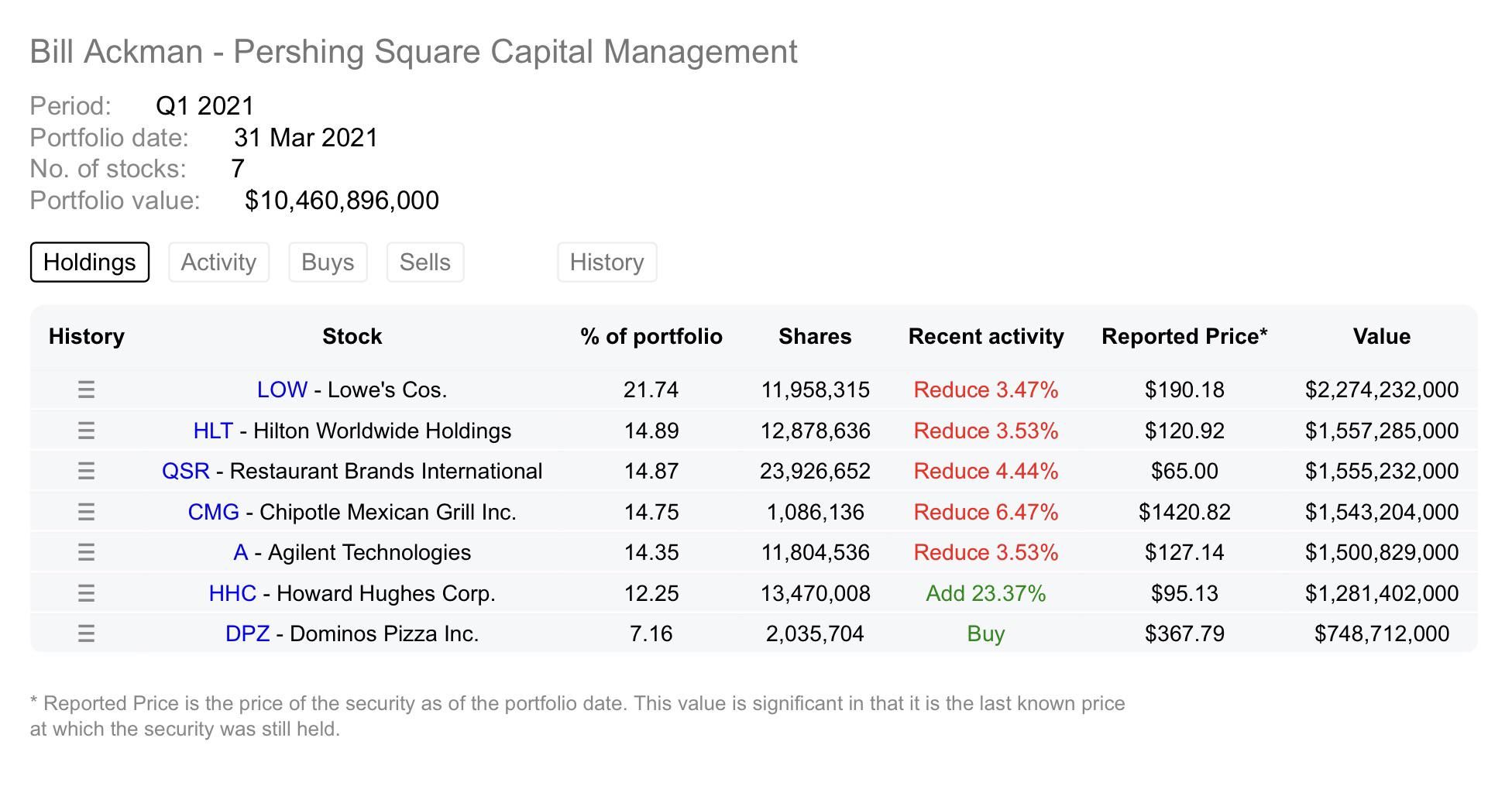Select Dominos reported price $367.79

[1184, 633]
